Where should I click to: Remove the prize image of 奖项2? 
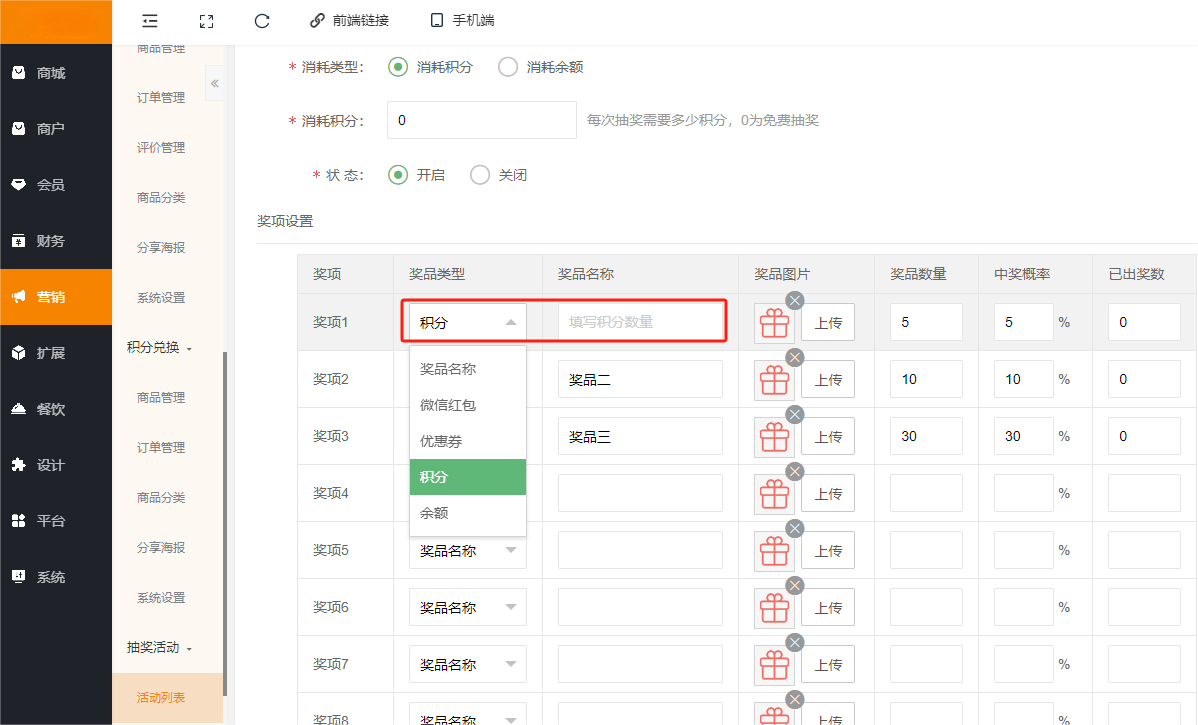click(x=794, y=357)
